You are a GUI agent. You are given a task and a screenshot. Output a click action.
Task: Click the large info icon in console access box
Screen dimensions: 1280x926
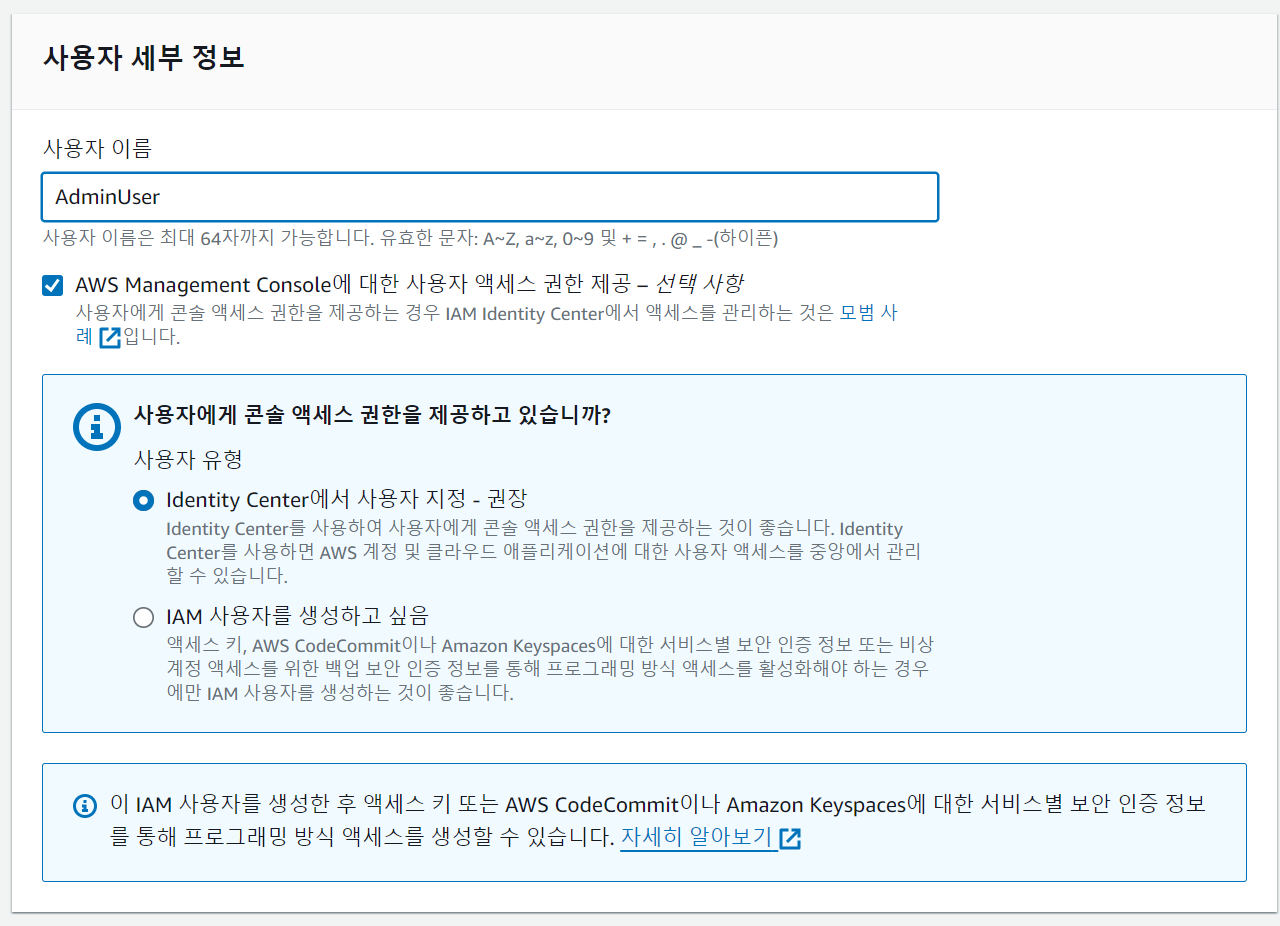click(x=97, y=426)
